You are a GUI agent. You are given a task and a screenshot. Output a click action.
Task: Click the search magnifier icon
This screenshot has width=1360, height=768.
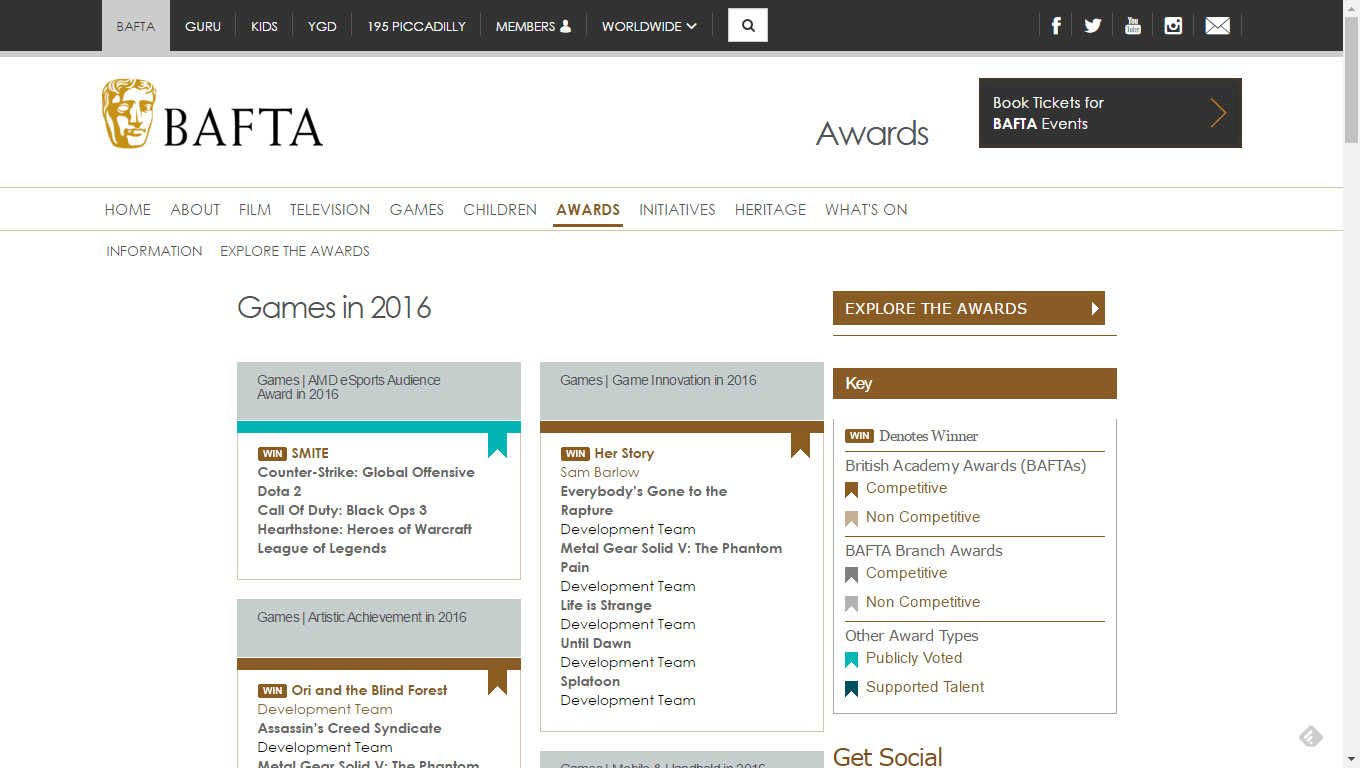748,26
